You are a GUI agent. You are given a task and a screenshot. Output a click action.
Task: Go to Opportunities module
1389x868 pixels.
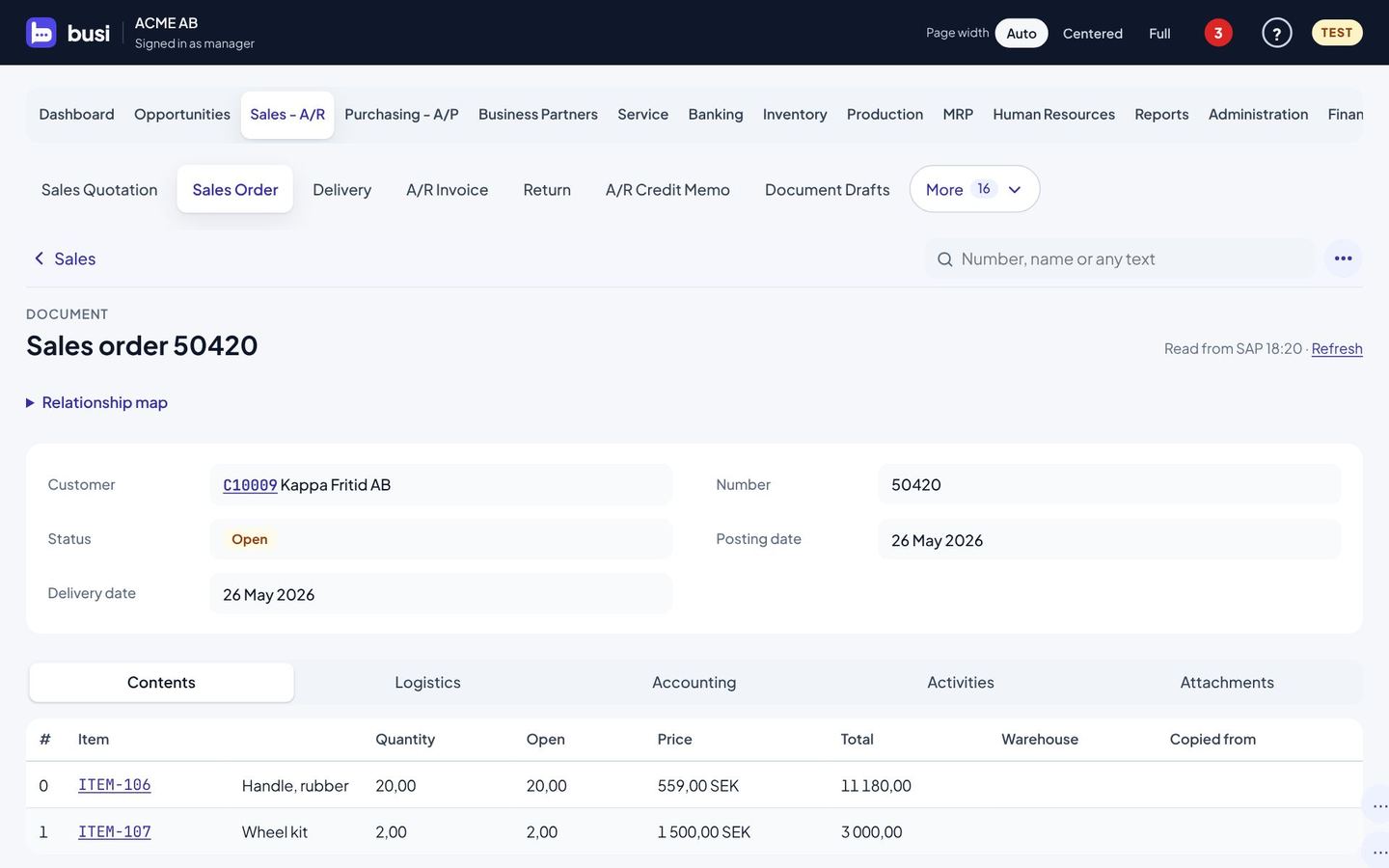coord(182,114)
